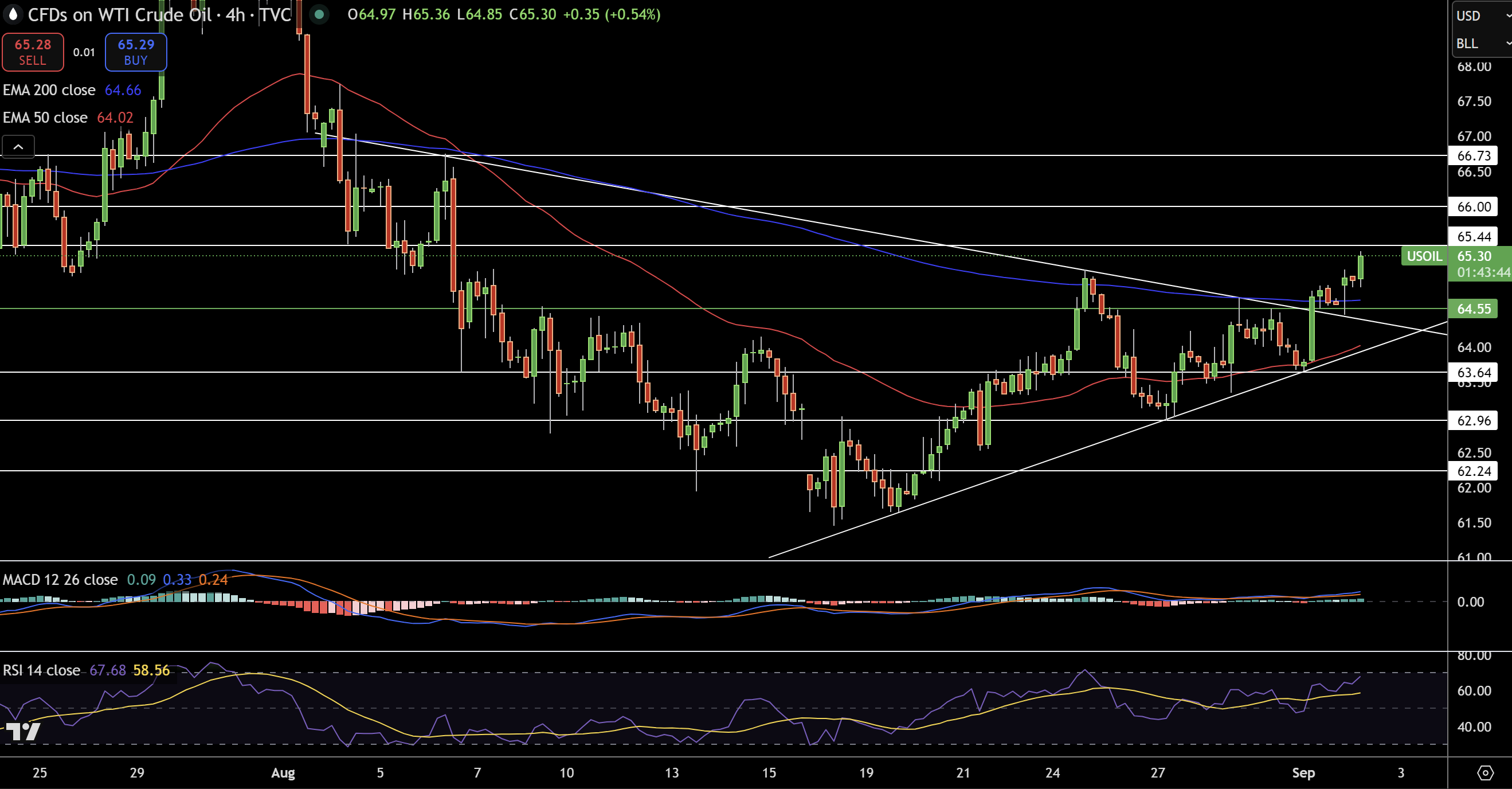Image resolution: width=1512 pixels, height=789 pixels.
Task: Click the countdown timer 01:43:44
Action: tap(1483, 272)
